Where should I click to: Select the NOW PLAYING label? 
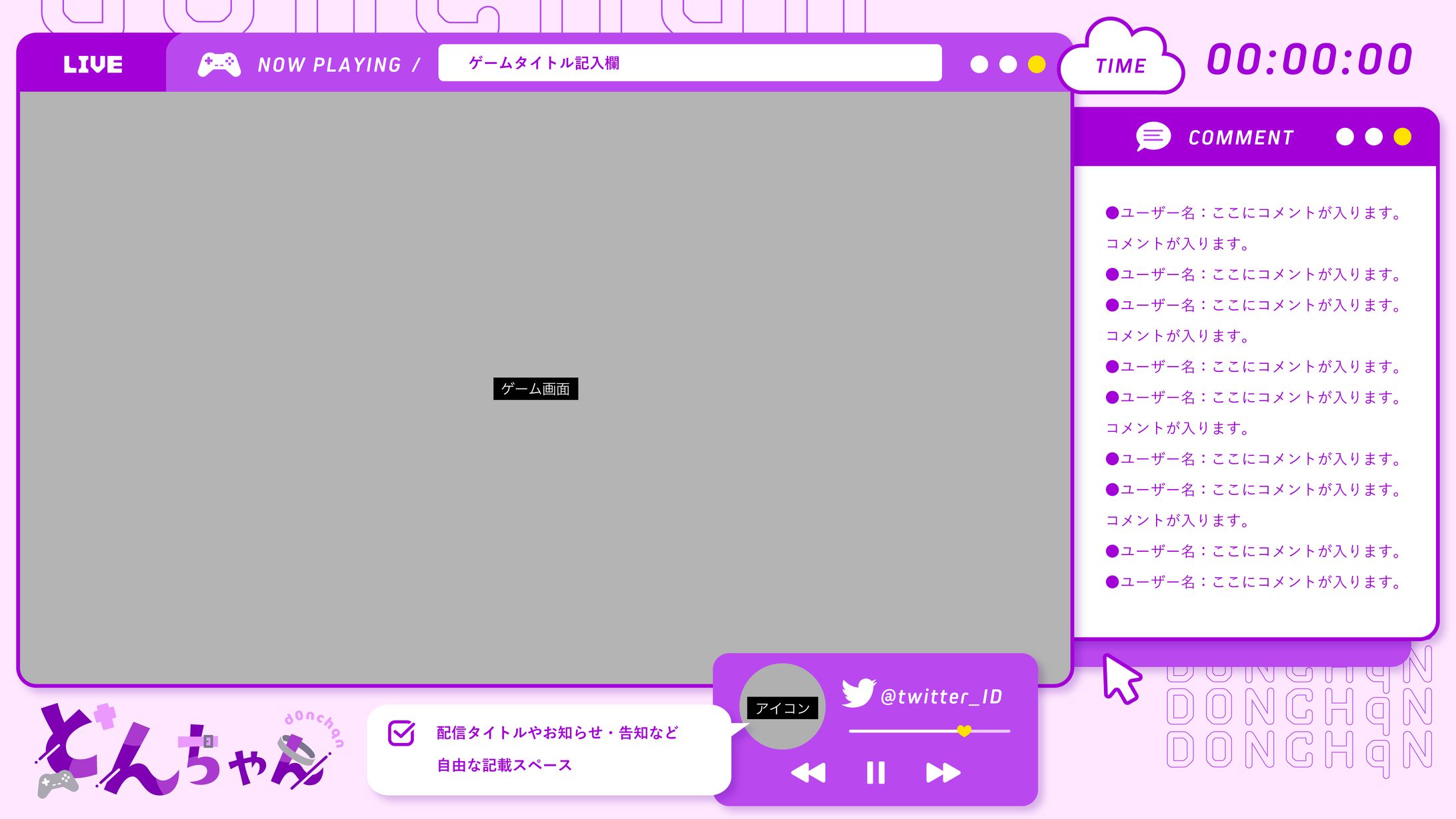(330, 65)
